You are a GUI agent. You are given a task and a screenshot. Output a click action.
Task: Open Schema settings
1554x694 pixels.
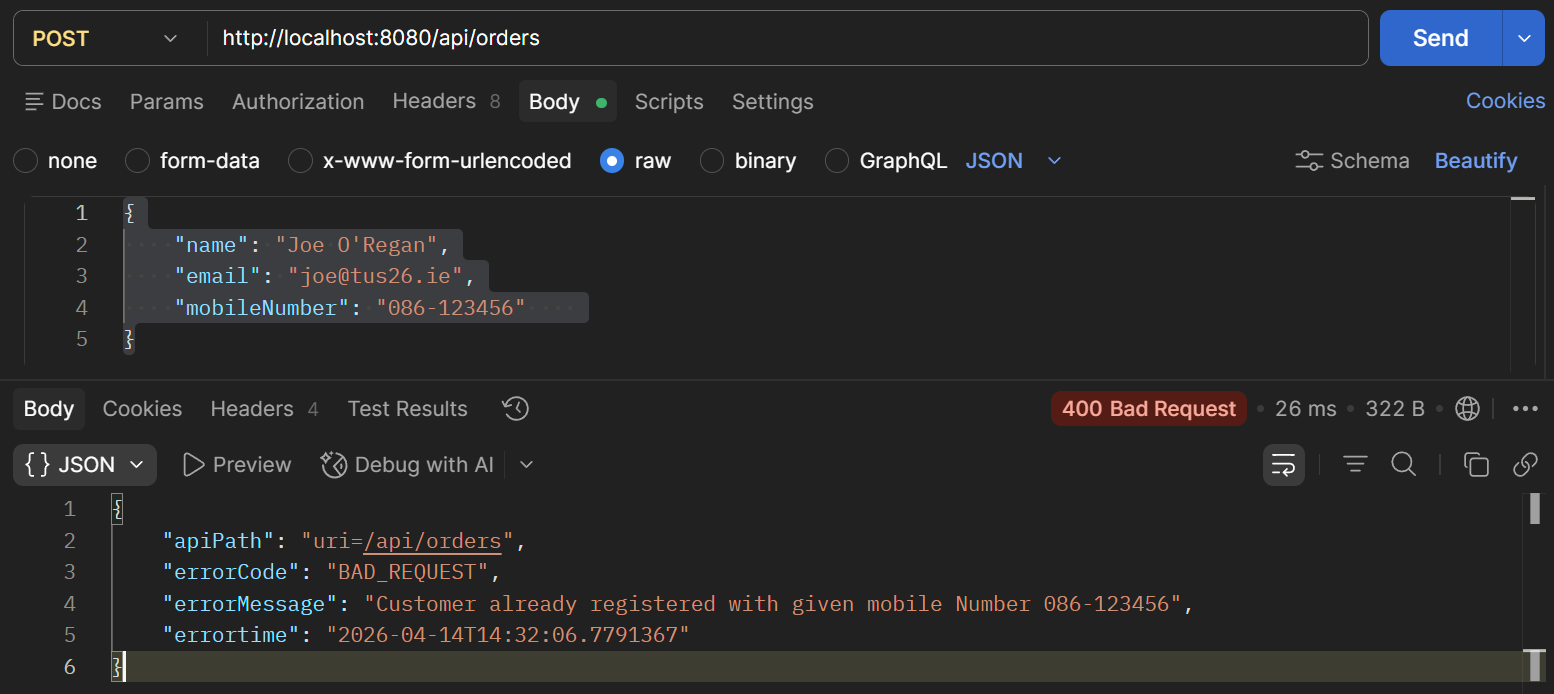pyautogui.click(x=1352, y=161)
